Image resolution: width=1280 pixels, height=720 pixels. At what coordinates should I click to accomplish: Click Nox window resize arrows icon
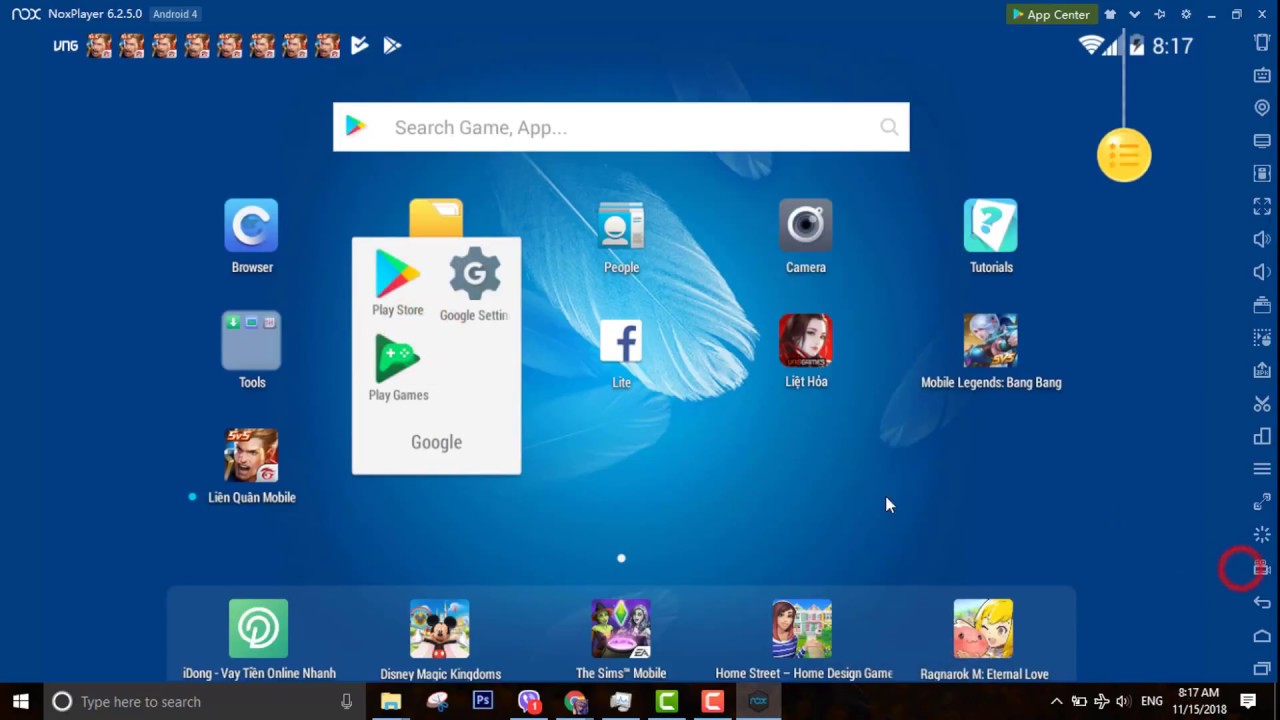(1262, 502)
